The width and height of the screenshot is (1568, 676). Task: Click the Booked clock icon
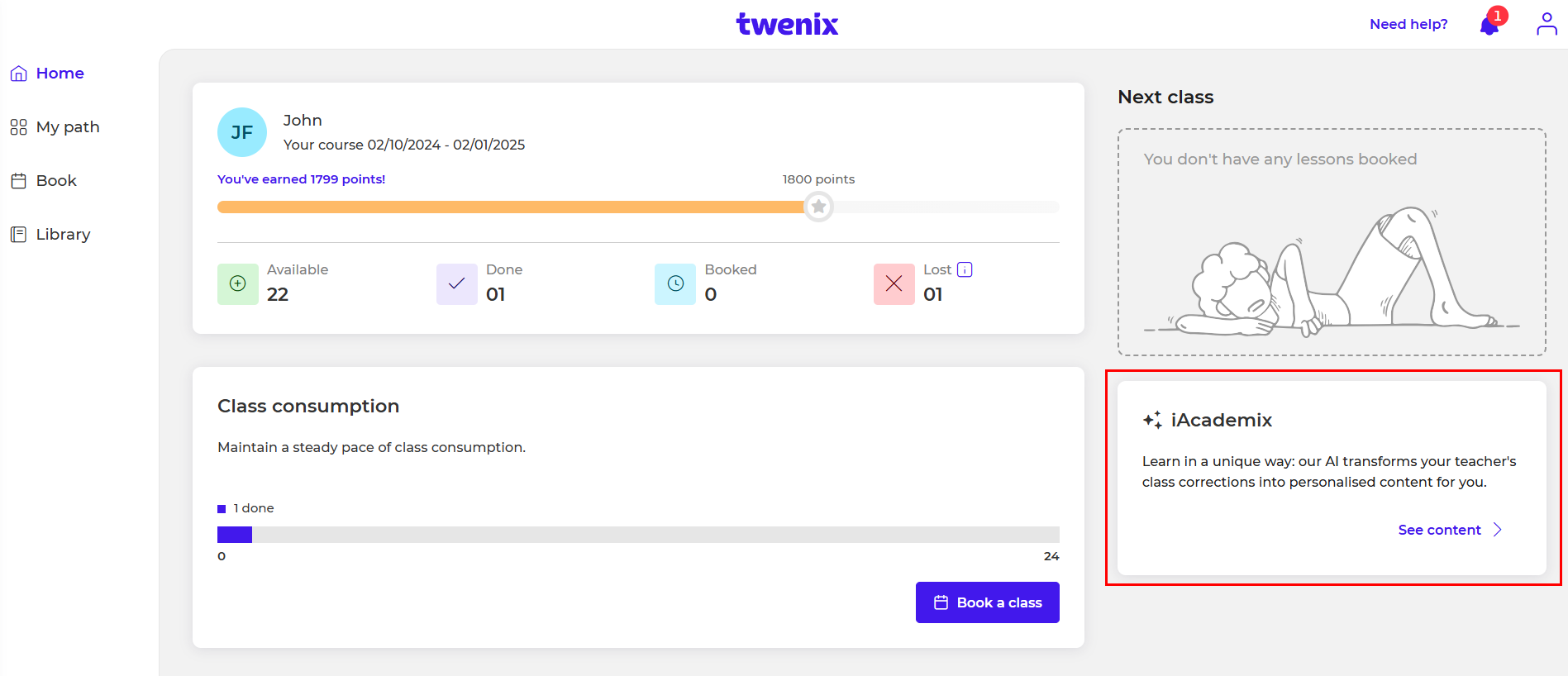675,283
